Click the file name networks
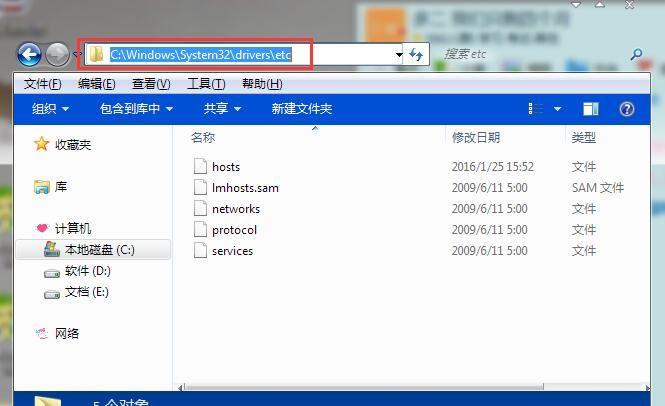665x406 pixels. 236,209
